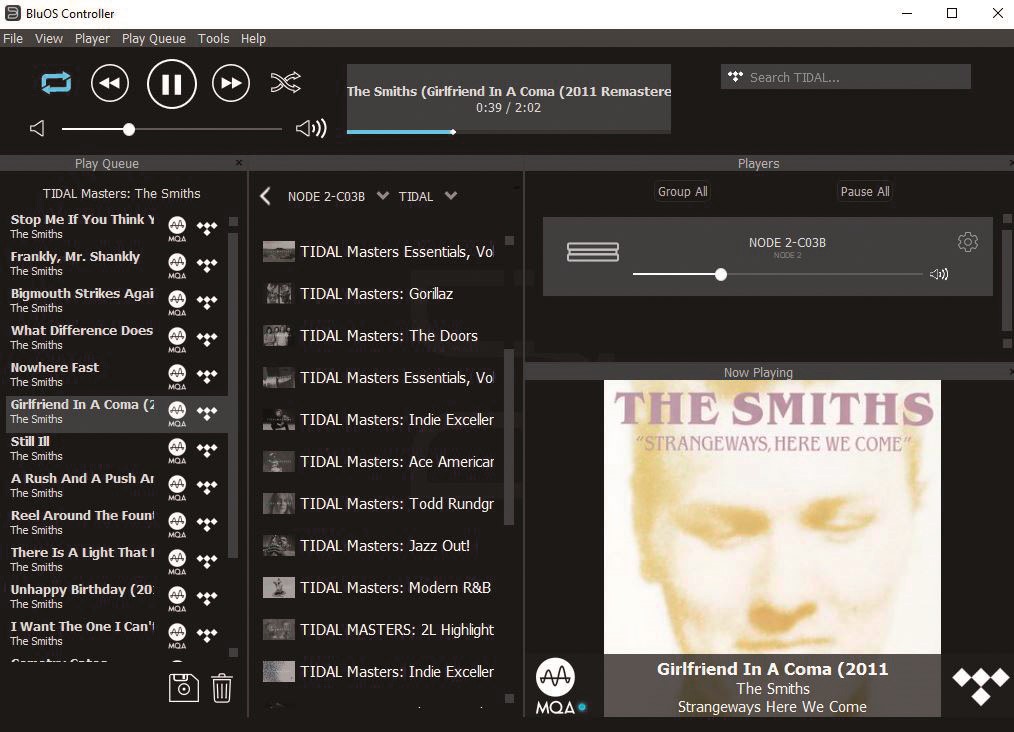Click the Play Queue list scrollbar

(233, 394)
